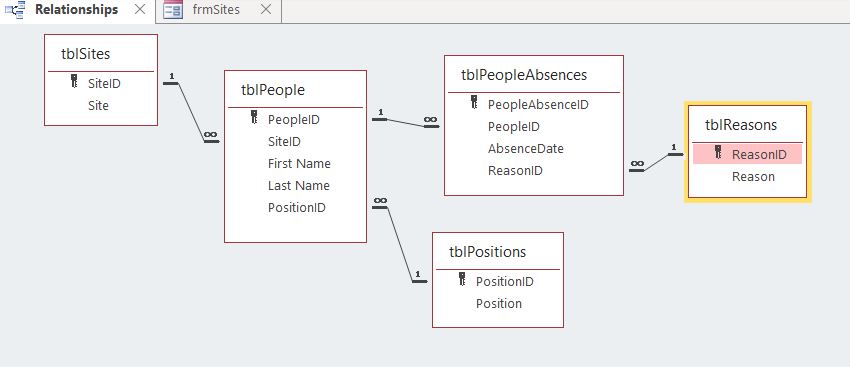Close the frmSites tab

(266, 9)
